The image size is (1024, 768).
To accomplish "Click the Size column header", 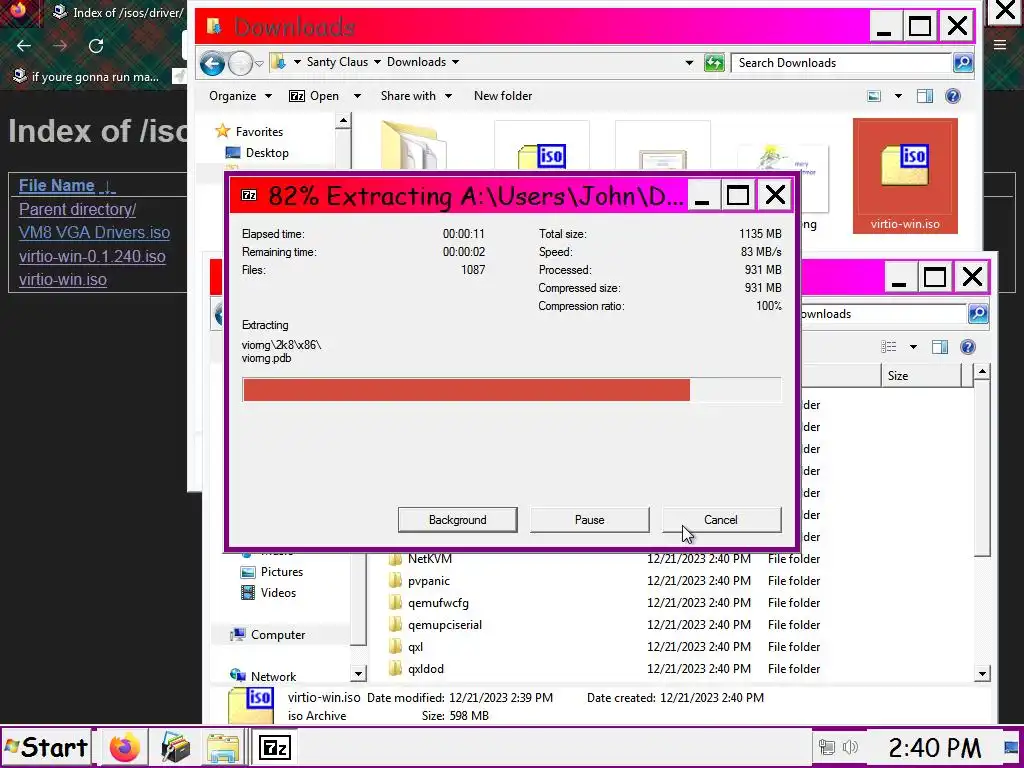I will point(921,376).
